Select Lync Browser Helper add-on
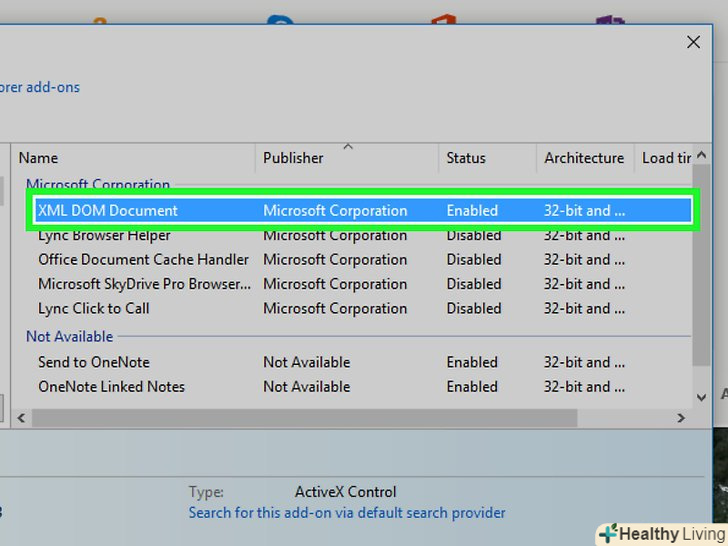 [104, 236]
